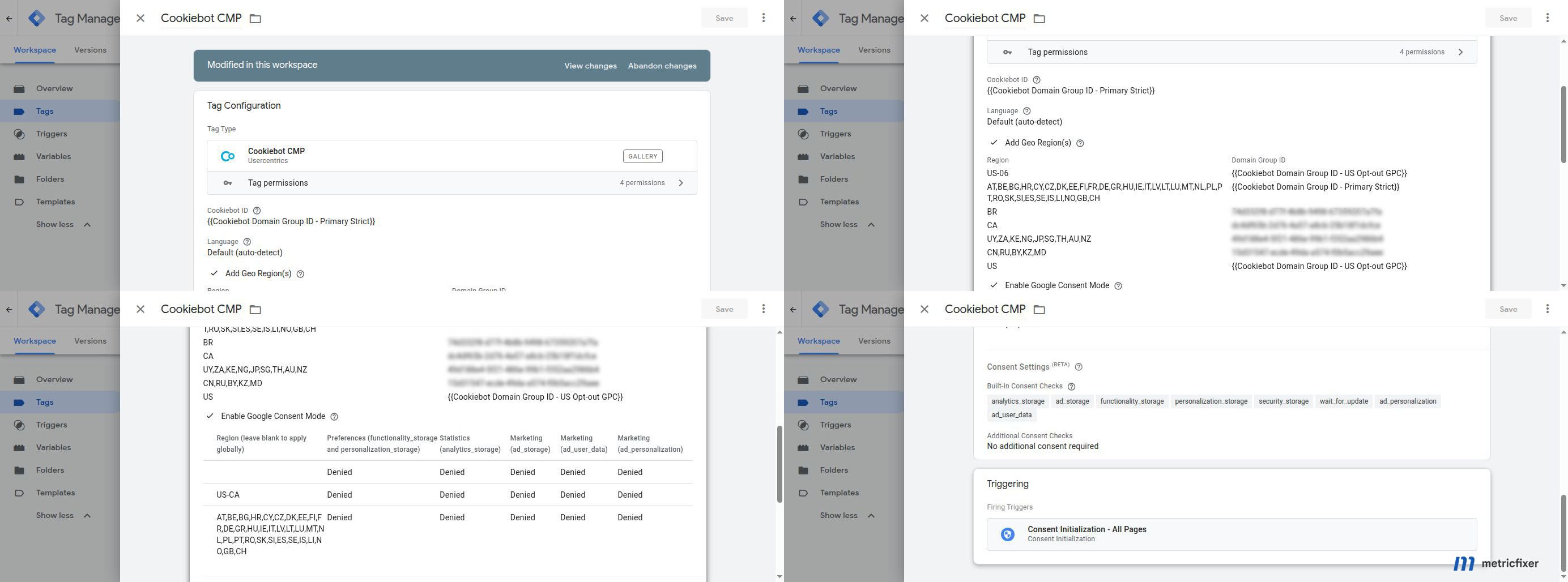Expand Tag permissions chevron in the top-left panel
Image resolution: width=1568 pixels, height=582 pixels.
point(680,183)
